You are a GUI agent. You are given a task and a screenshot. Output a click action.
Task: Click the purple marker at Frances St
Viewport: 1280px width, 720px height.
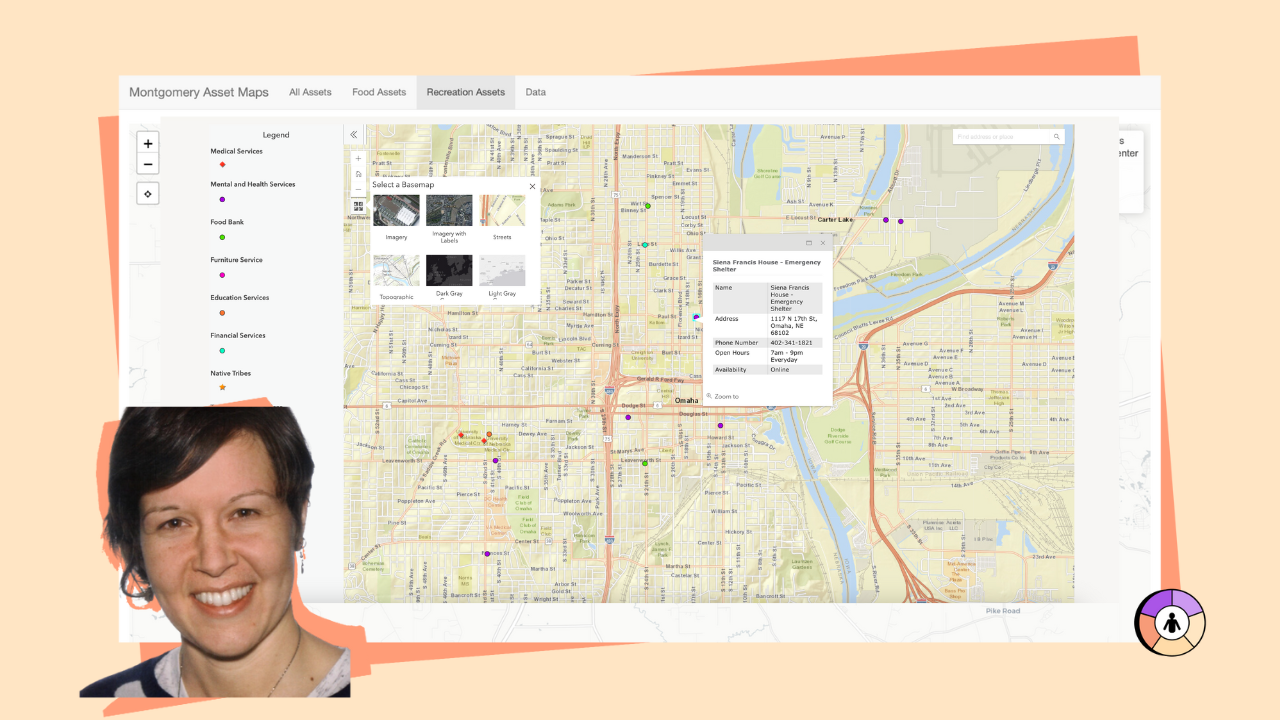click(x=487, y=554)
